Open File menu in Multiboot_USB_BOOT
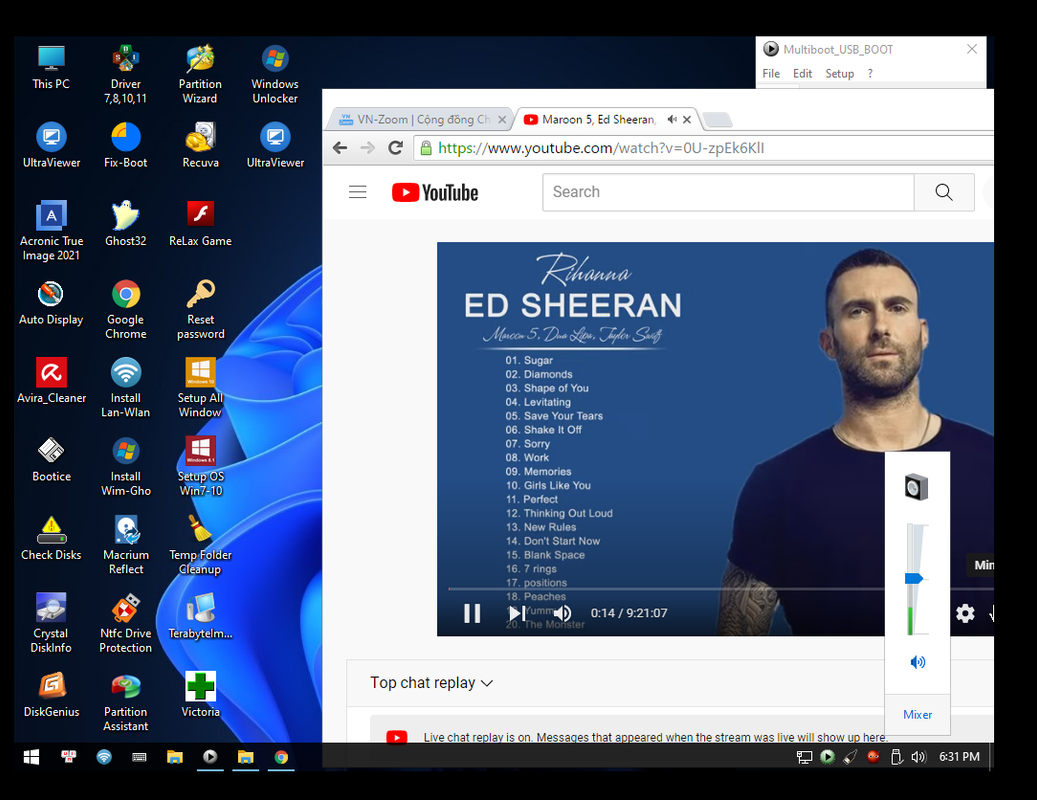The image size is (1037, 800). 771,73
